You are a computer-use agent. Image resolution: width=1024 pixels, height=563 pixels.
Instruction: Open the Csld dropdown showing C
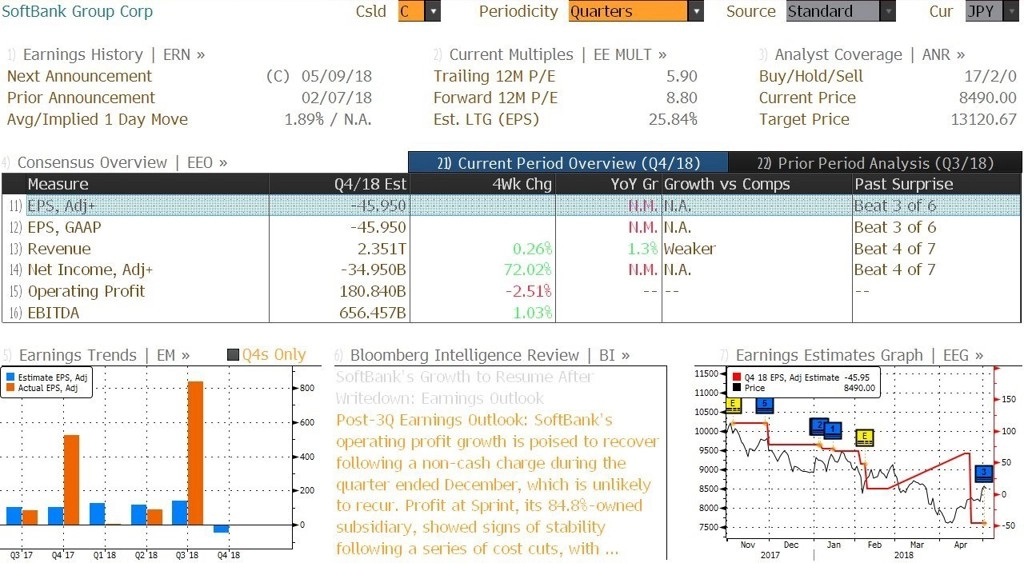click(419, 11)
